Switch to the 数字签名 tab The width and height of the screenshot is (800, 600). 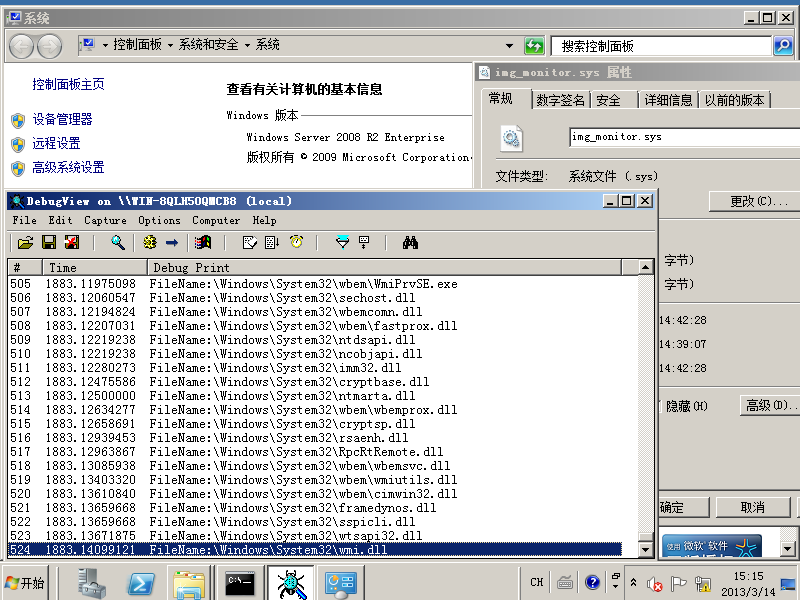[561, 100]
